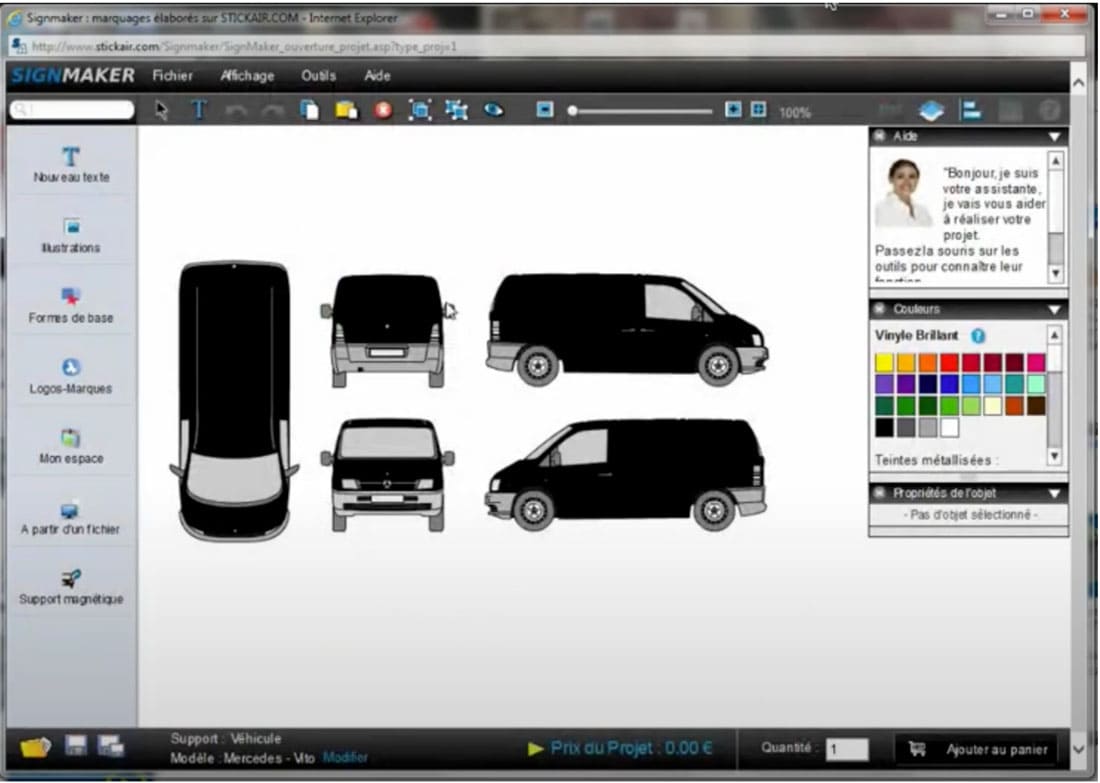This screenshot has width=1100, height=783.
Task: Collapse the Propriétés de l'objet panel
Action: [1054, 494]
